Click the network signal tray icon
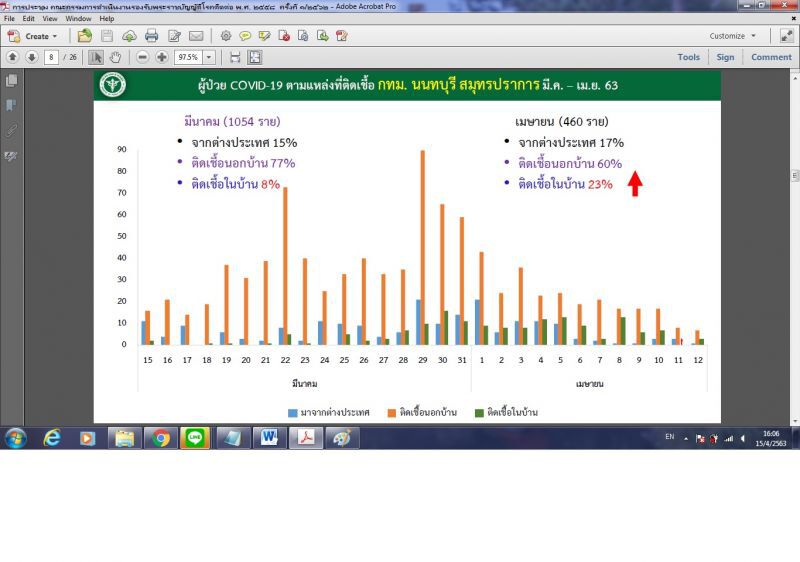 click(x=729, y=438)
